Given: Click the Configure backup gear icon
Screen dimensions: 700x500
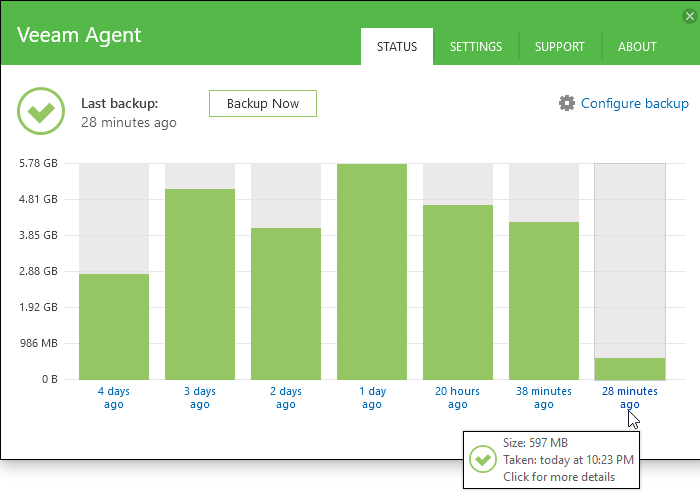Looking at the screenshot, I should point(567,103).
